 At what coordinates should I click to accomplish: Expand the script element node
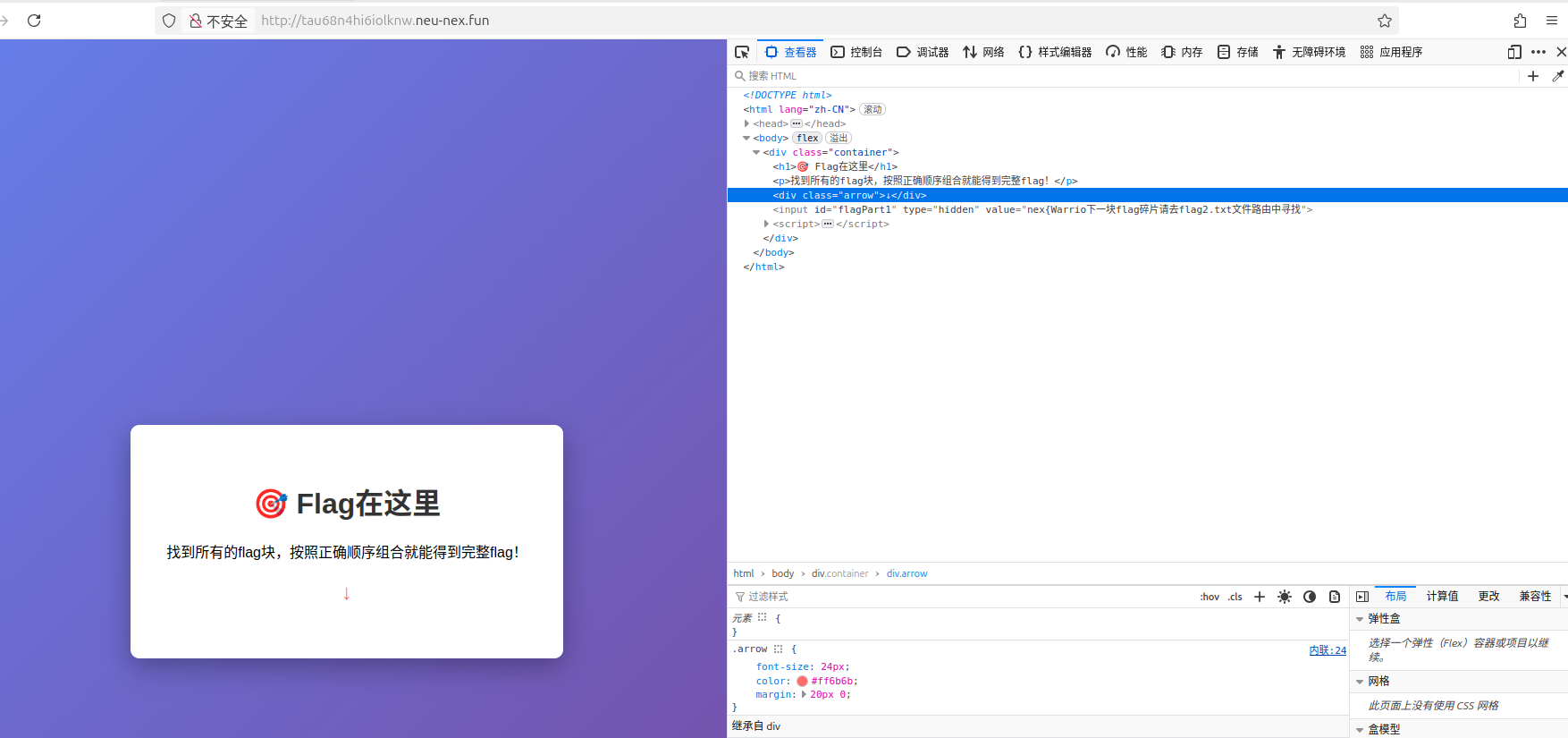pos(766,224)
